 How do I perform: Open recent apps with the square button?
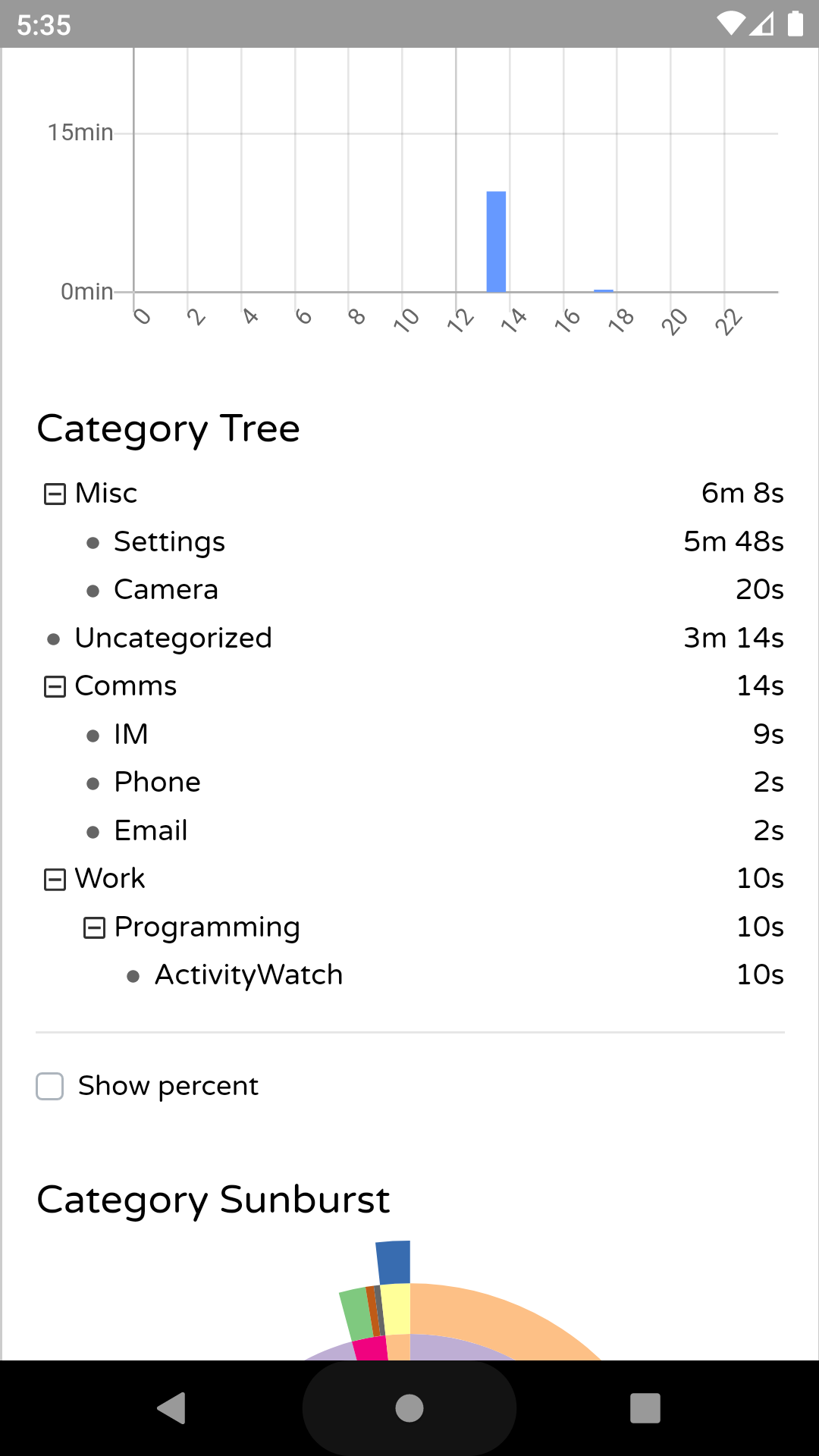point(645,1408)
